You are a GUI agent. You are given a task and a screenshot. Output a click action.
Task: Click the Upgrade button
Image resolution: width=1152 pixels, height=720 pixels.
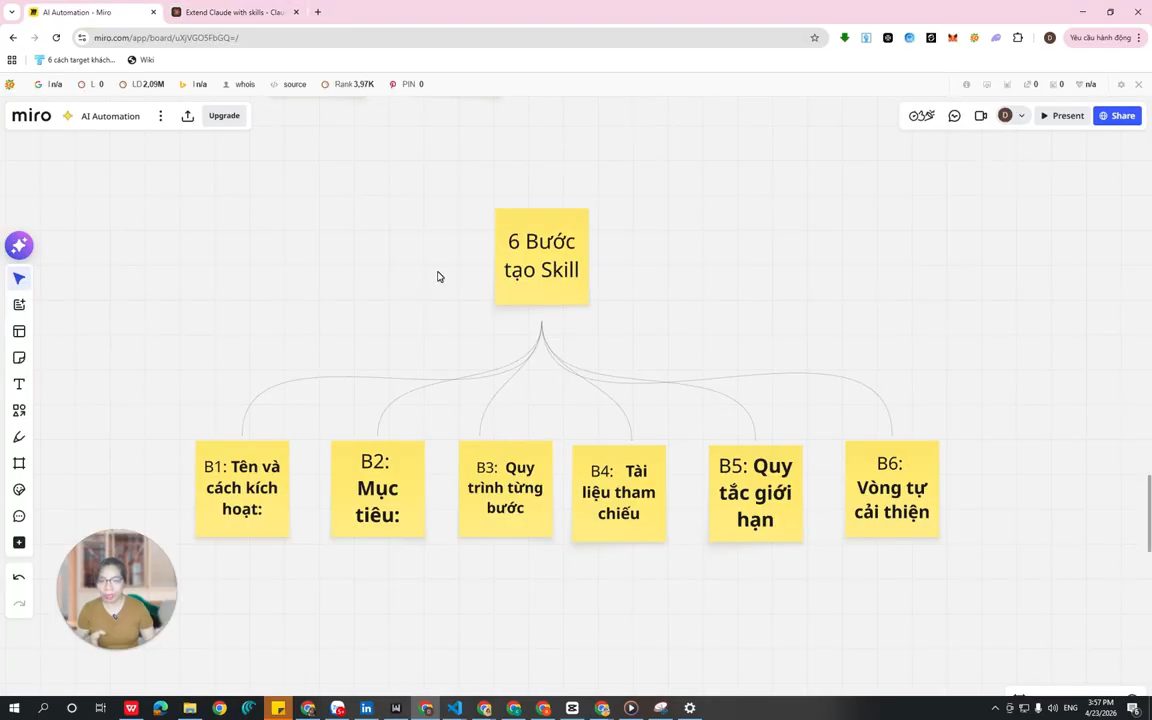click(224, 116)
